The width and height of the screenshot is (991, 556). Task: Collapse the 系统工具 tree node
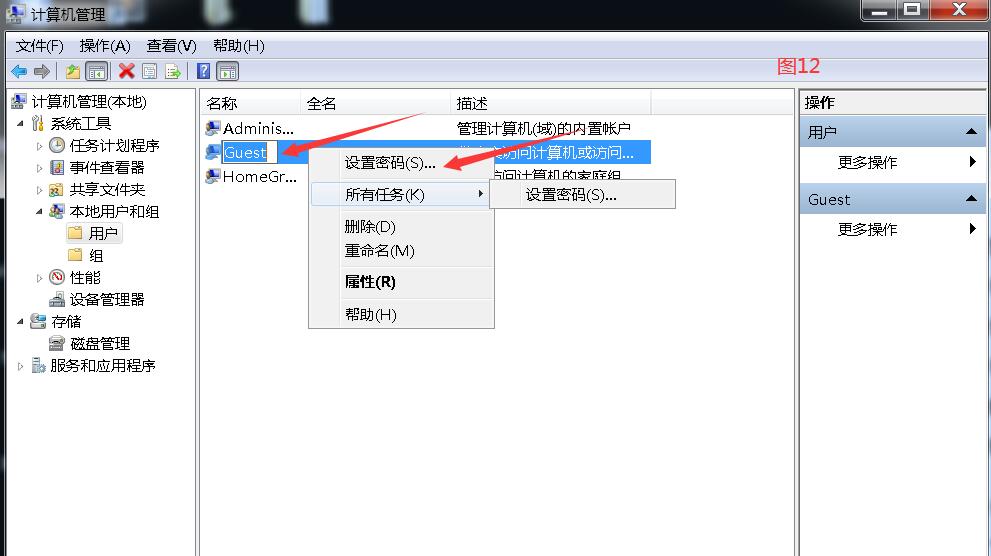pos(20,123)
